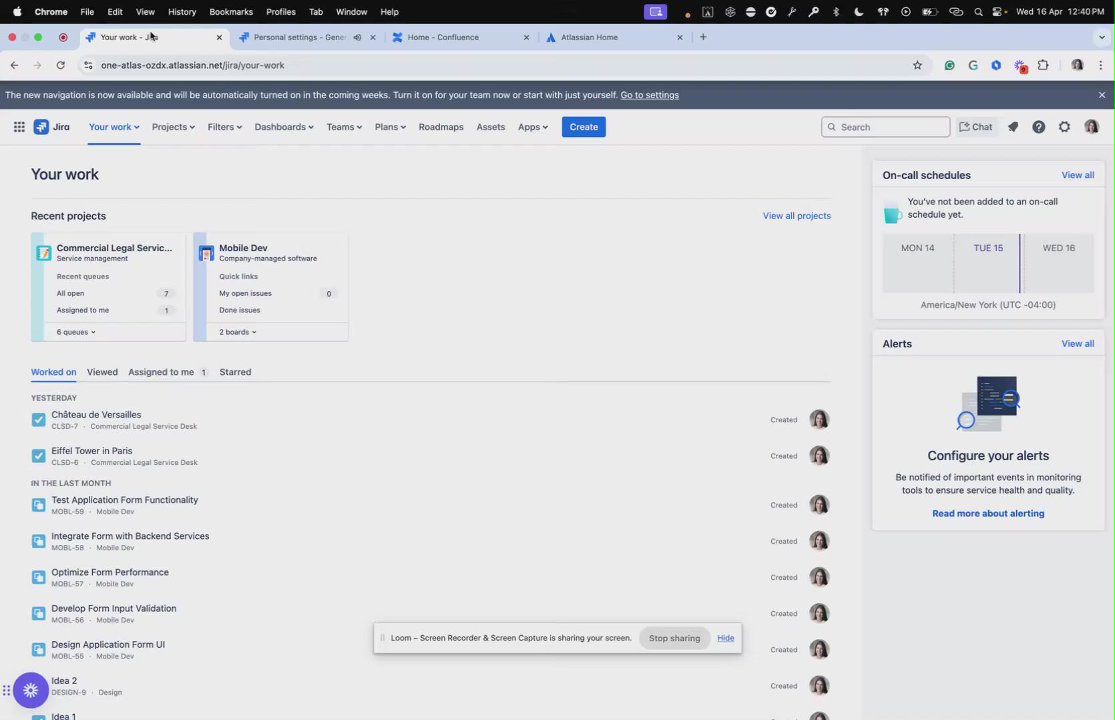The height and width of the screenshot is (720, 1115).
Task: Click the Mobile Dev project icon
Action: (x=206, y=252)
